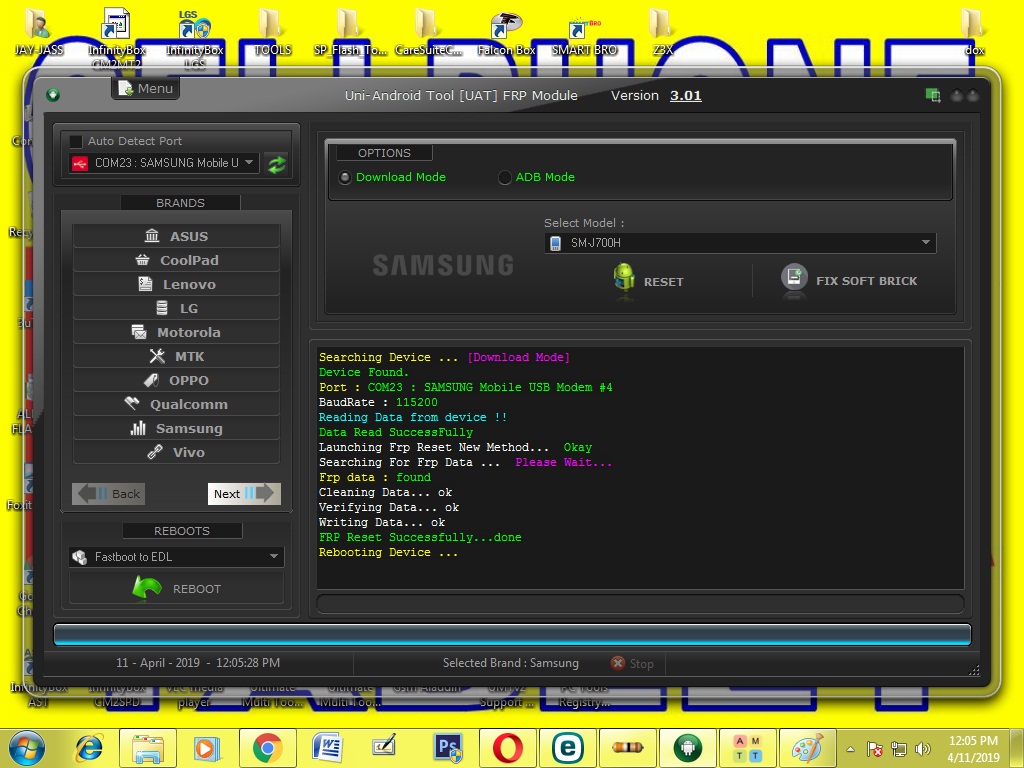
Task: Open the volume speaker tray icon
Action: pos(923,749)
